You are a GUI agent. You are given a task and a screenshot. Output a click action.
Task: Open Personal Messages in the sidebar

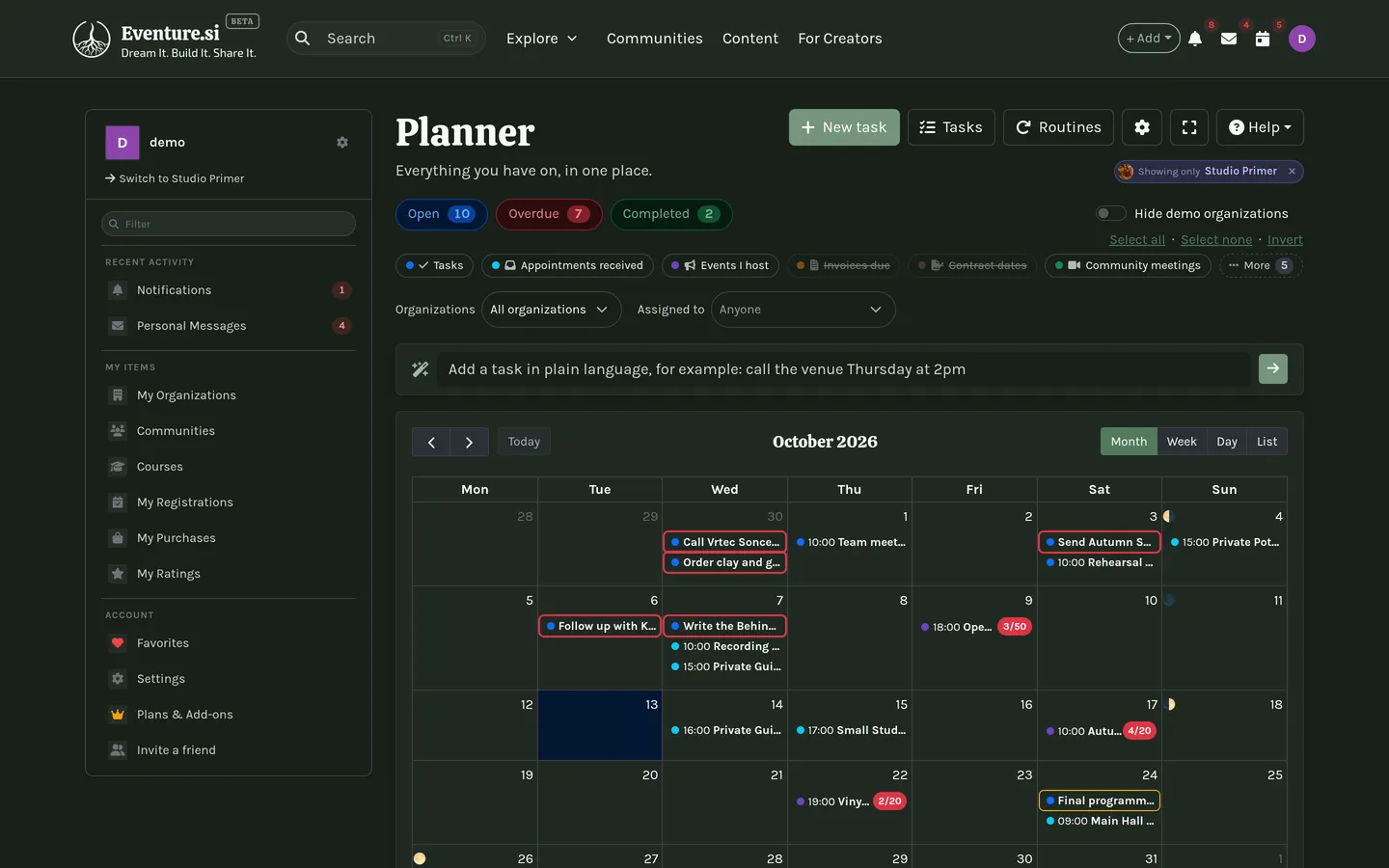pos(229,326)
